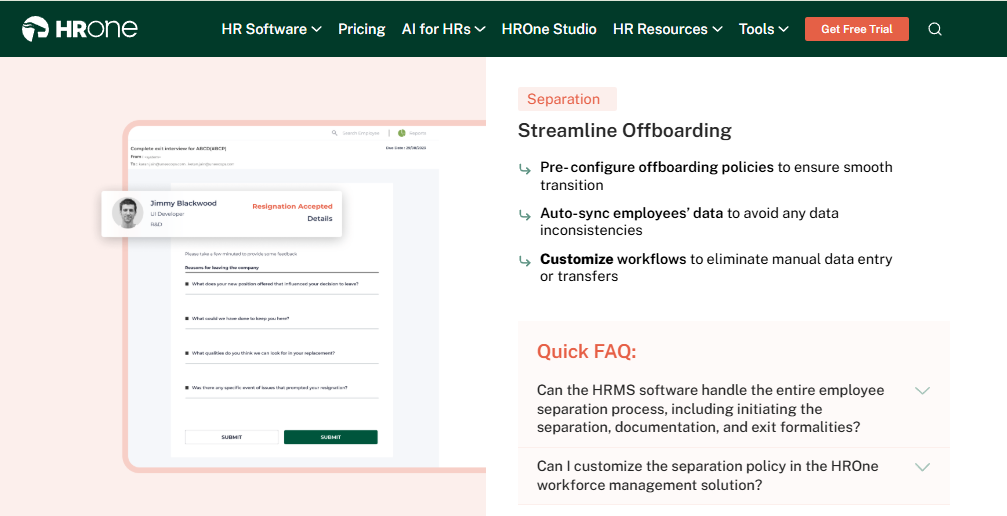Click the arrow icon beside Auto-sync employees' data

(525, 215)
